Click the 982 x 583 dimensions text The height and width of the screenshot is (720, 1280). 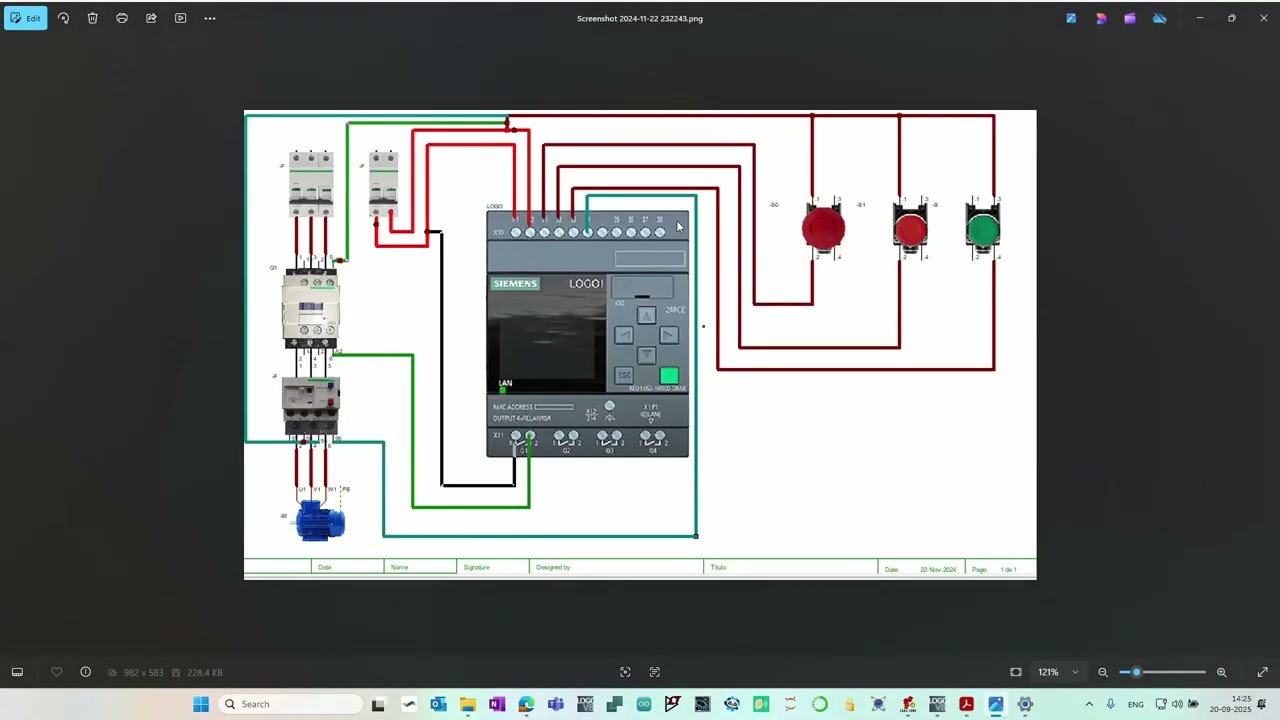tap(143, 673)
